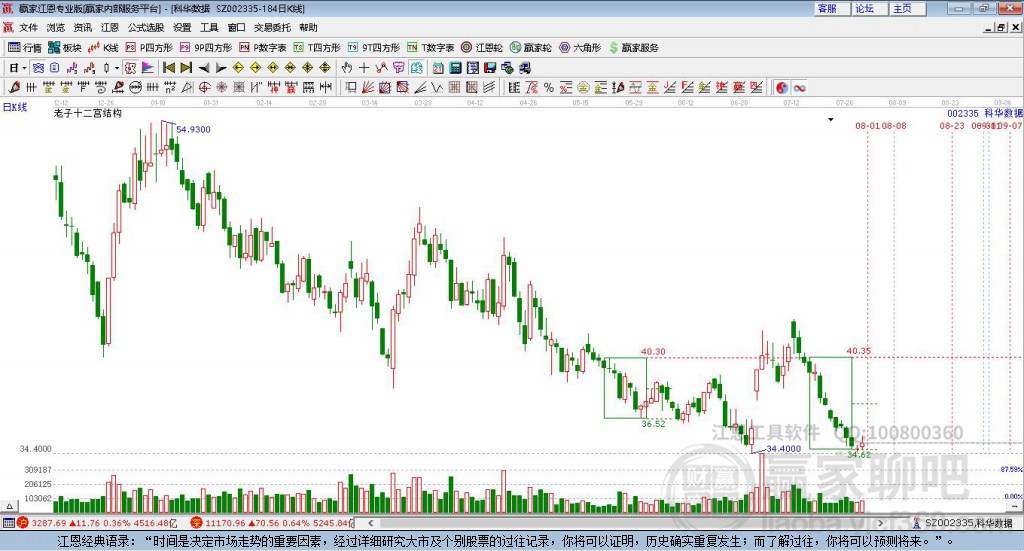Select the hand pan tool
The height and width of the screenshot is (551, 1024).
point(346,68)
